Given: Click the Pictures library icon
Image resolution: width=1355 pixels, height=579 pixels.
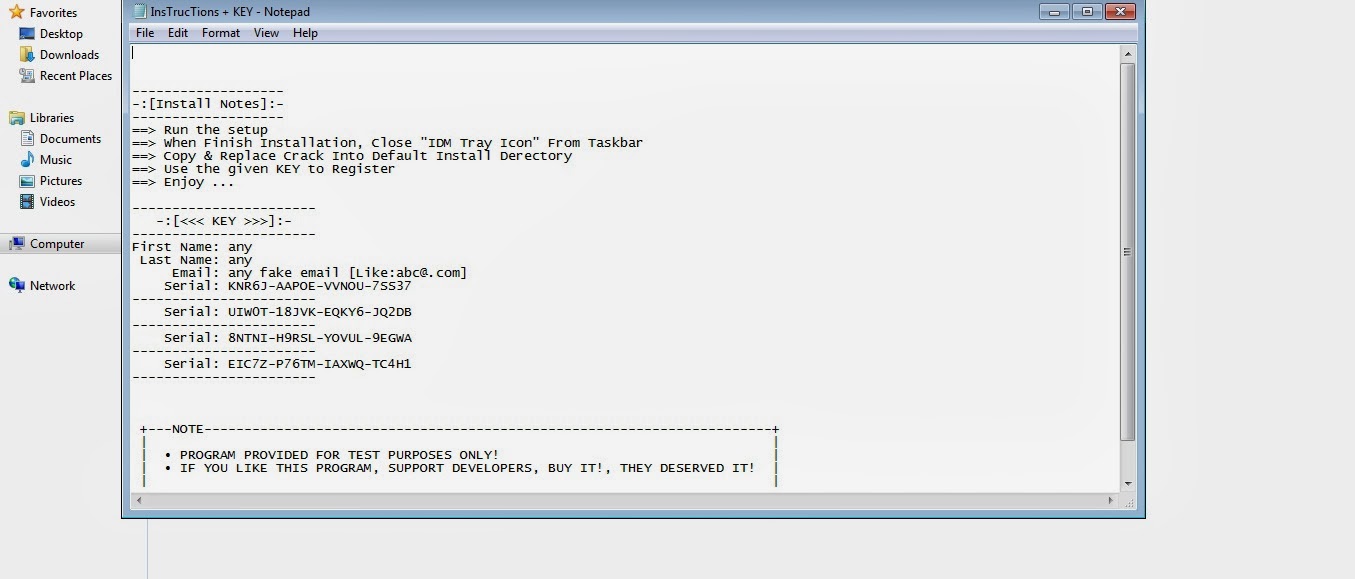Looking at the screenshot, I should coord(27,181).
